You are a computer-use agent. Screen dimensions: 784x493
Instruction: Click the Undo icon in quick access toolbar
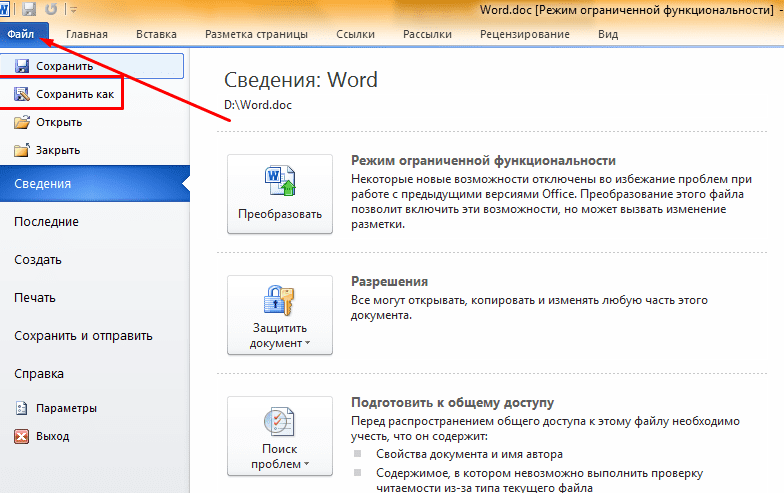click(51, 9)
